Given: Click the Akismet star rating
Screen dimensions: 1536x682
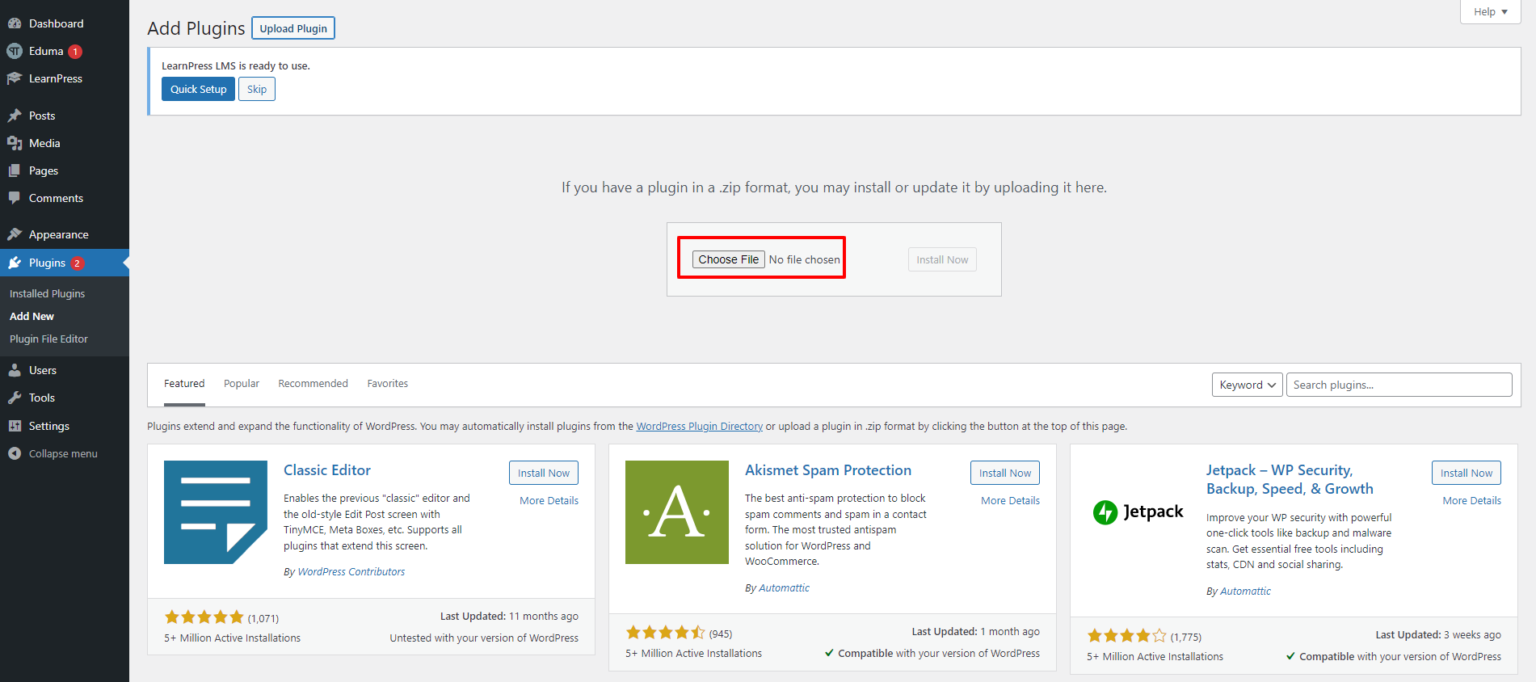Looking at the screenshot, I should pos(665,632).
